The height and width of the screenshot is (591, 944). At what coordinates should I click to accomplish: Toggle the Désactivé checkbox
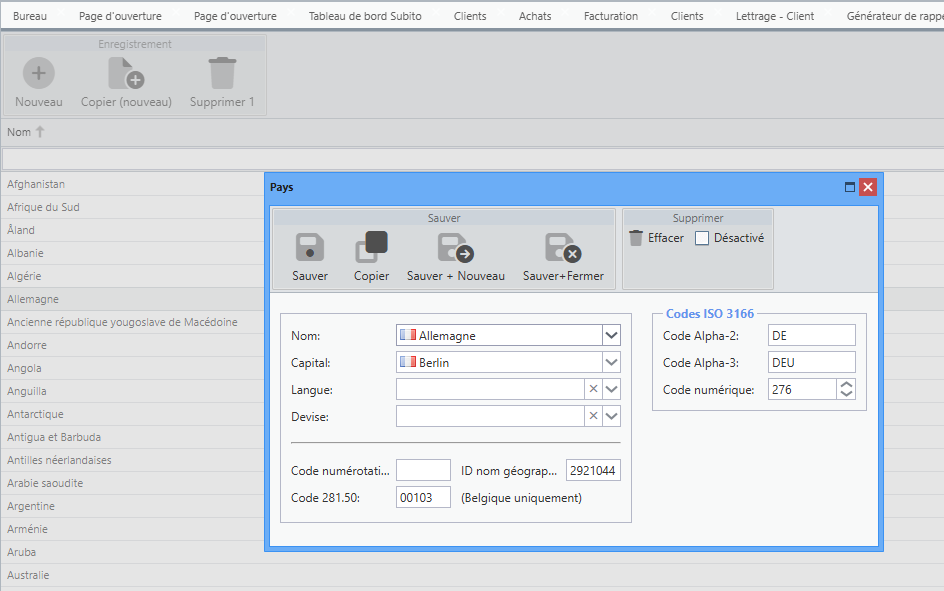pos(702,238)
